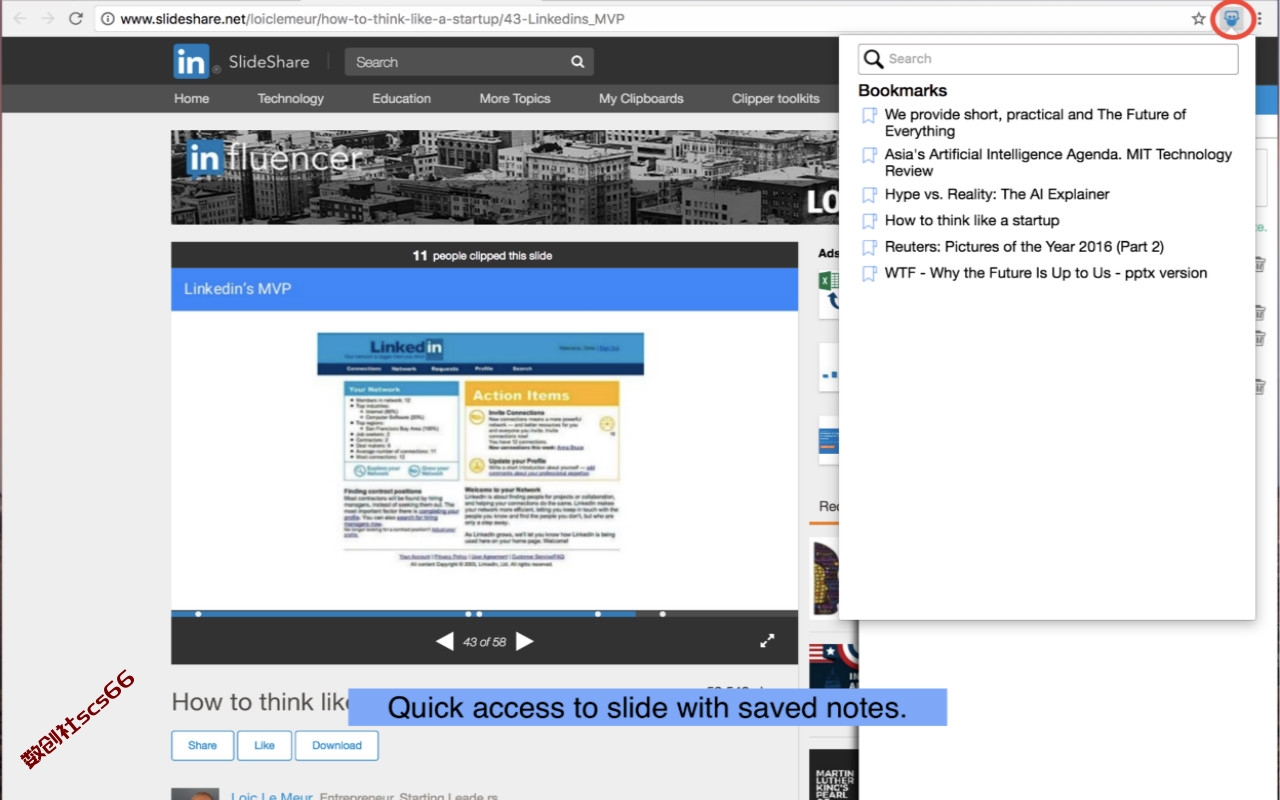Click bookmark icon beside 'Reuters: Pictures of the Year'
The width and height of the screenshot is (1280, 800).
(870, 247)
